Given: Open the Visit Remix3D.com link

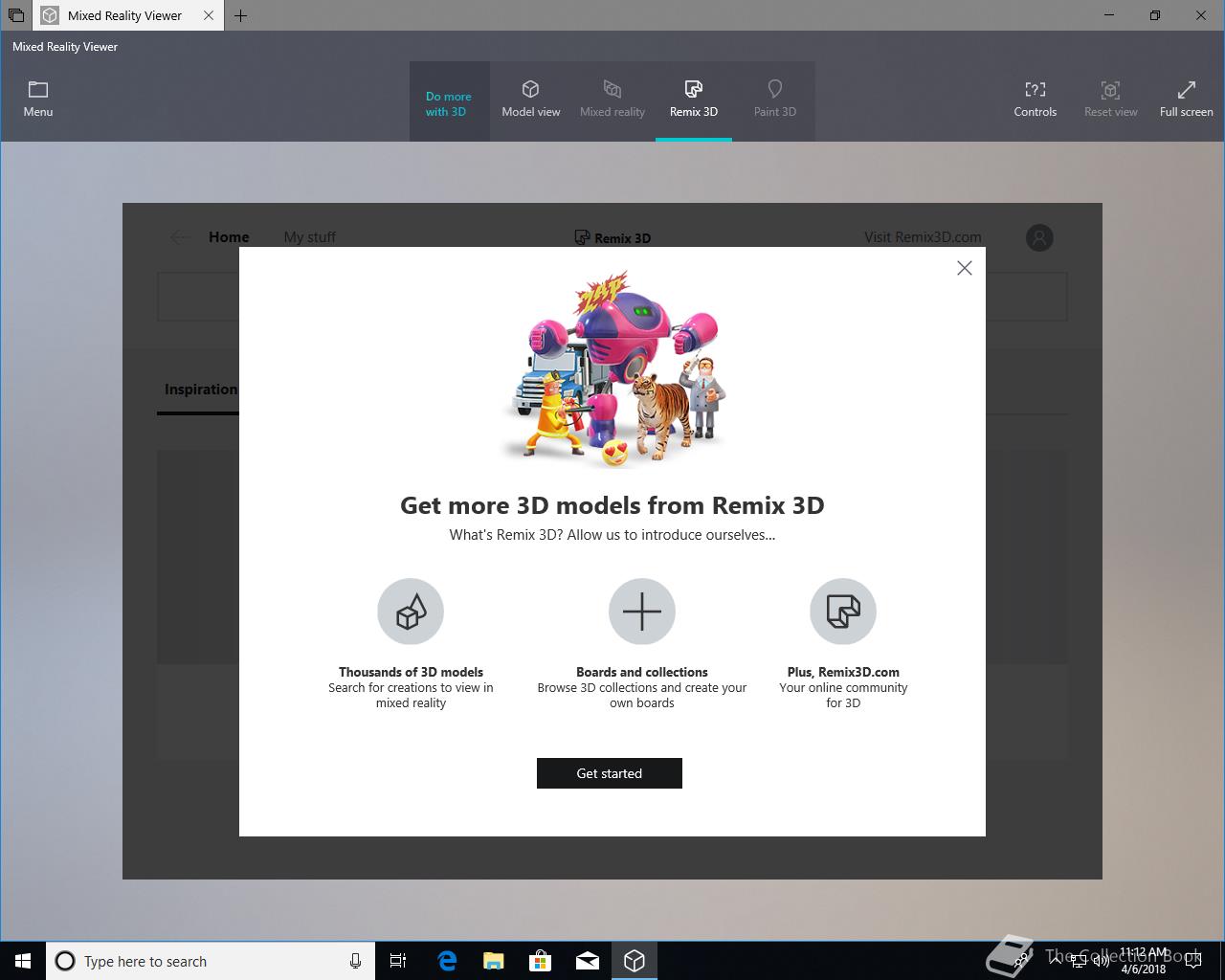Looking at the screenshot, I should coord(923,237).
